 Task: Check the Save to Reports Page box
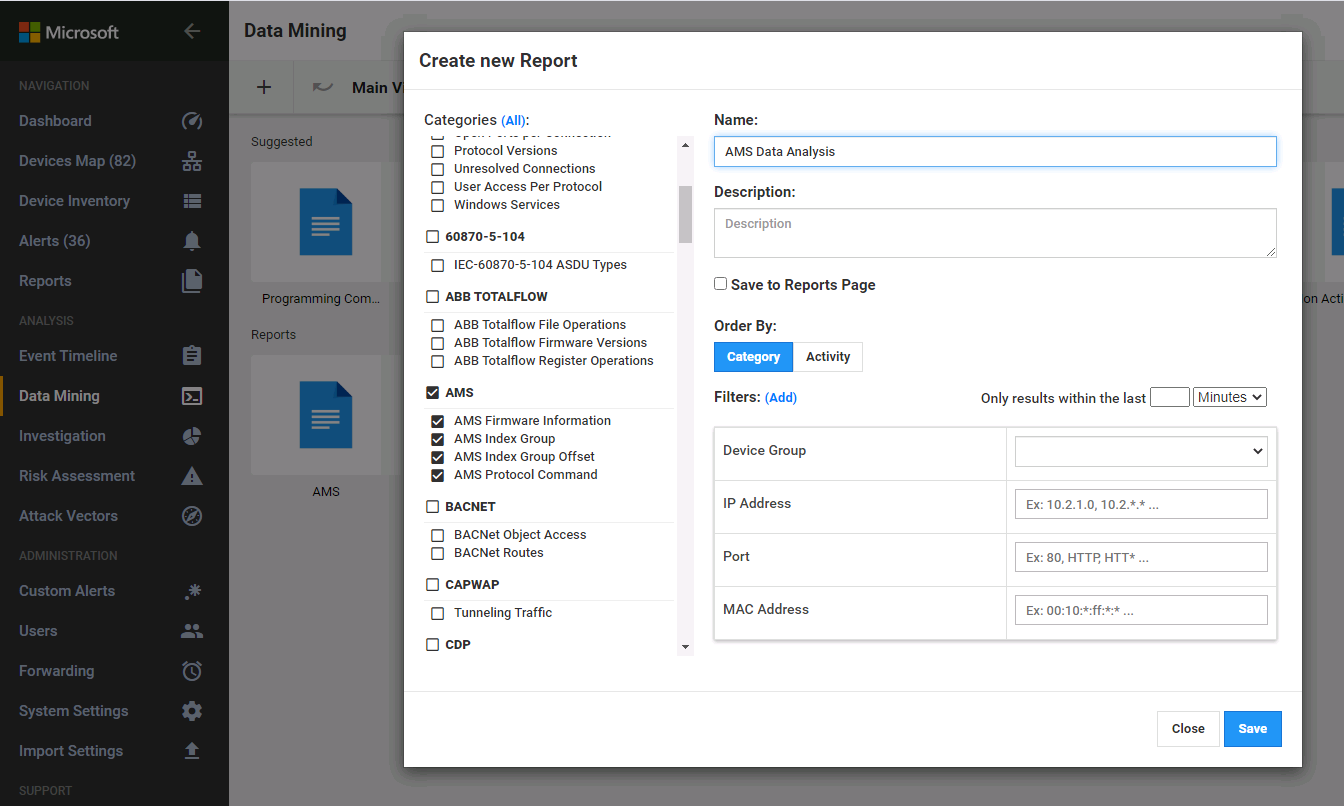pos(720,284)
